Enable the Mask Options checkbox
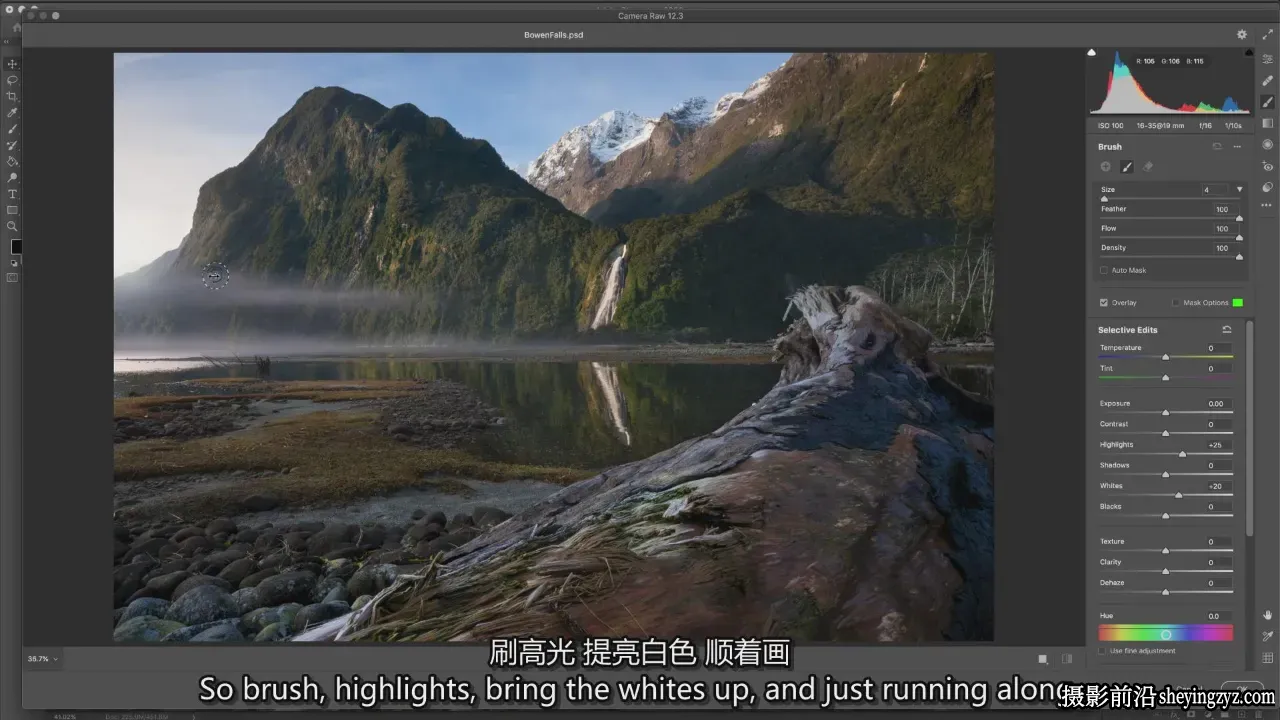Viewport: 1280px width, 720px height. click(1176, 302)
